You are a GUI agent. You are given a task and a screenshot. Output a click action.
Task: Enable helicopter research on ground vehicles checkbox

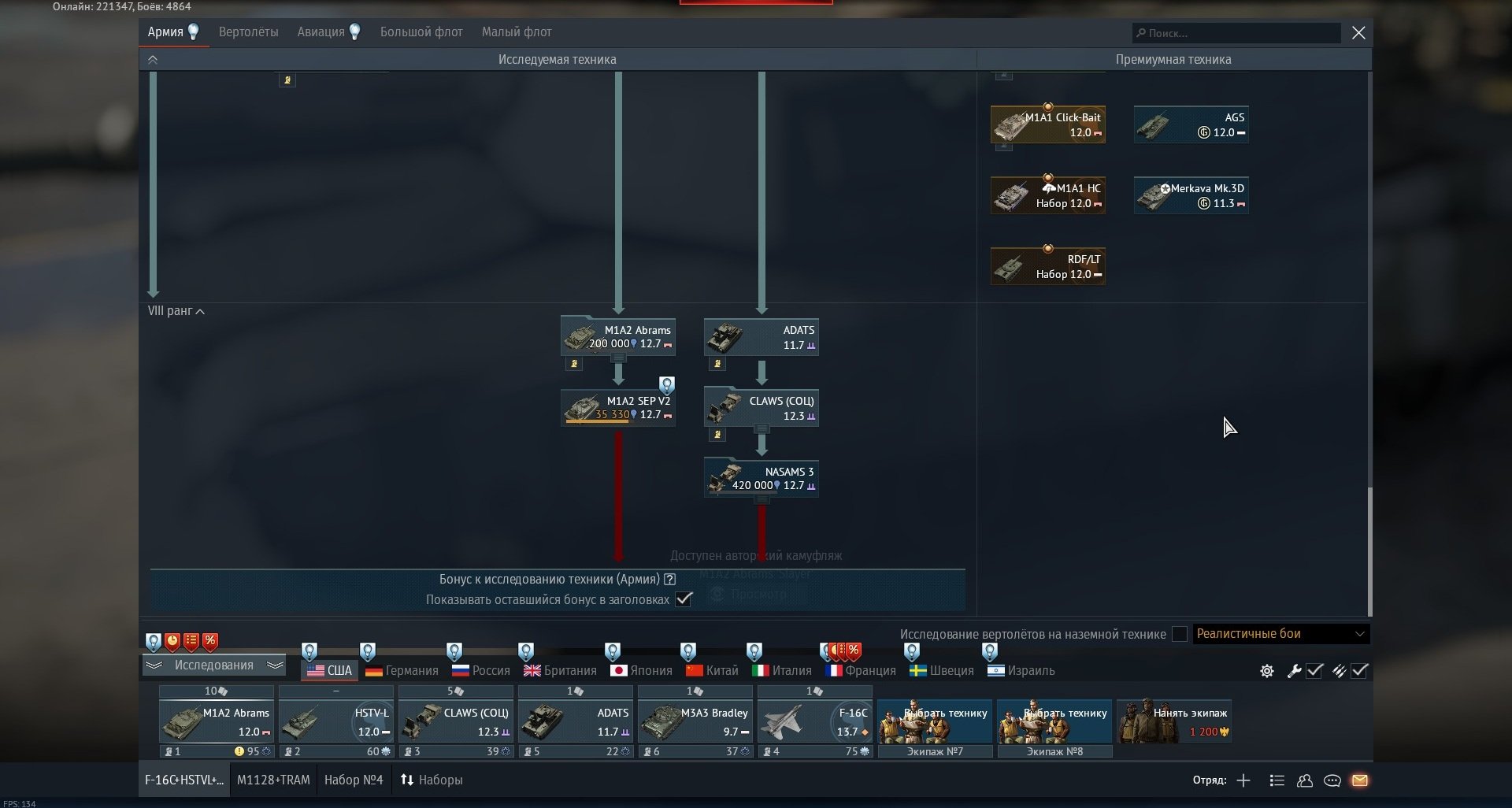[x=1180, y=634]
